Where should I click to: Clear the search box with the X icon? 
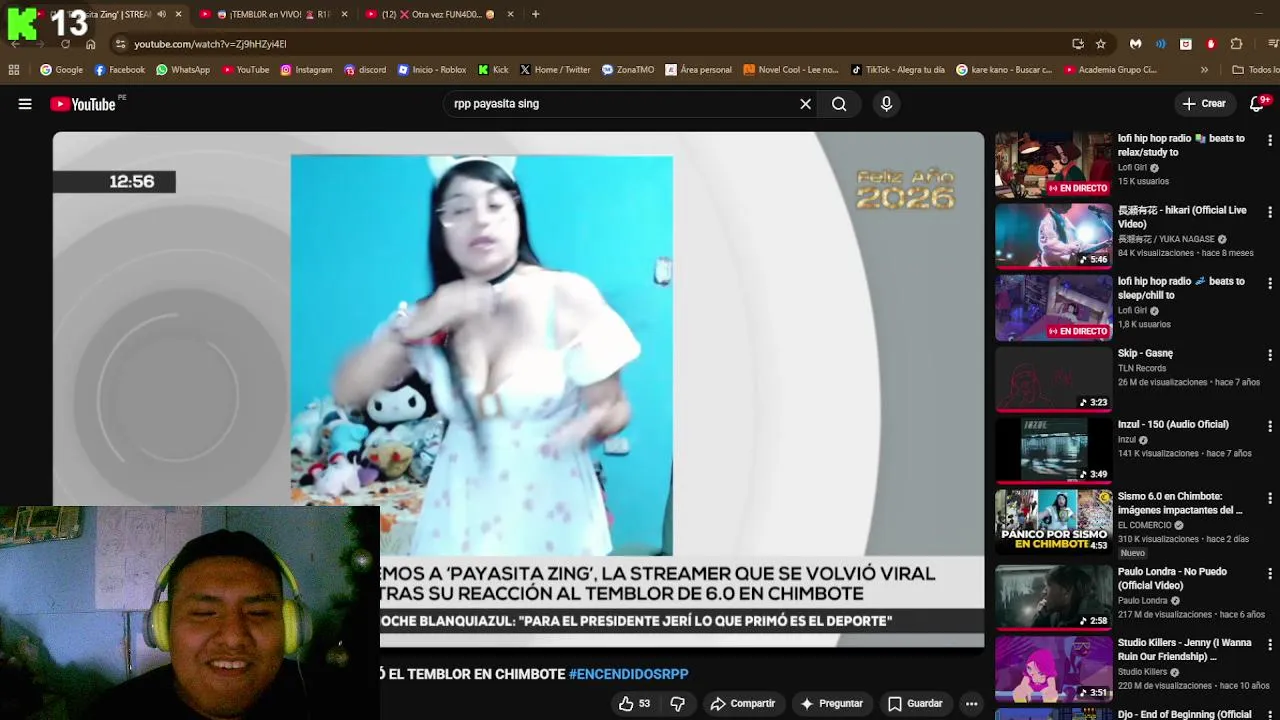[805, 104]
